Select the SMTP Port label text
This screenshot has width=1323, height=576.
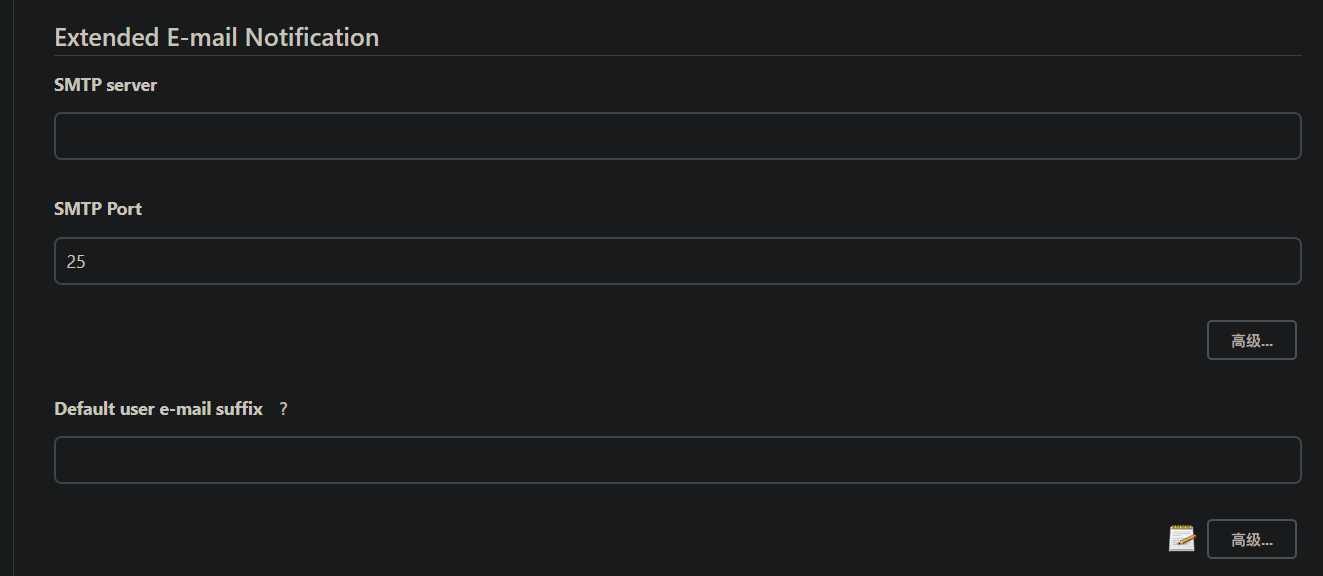point(98,209)
